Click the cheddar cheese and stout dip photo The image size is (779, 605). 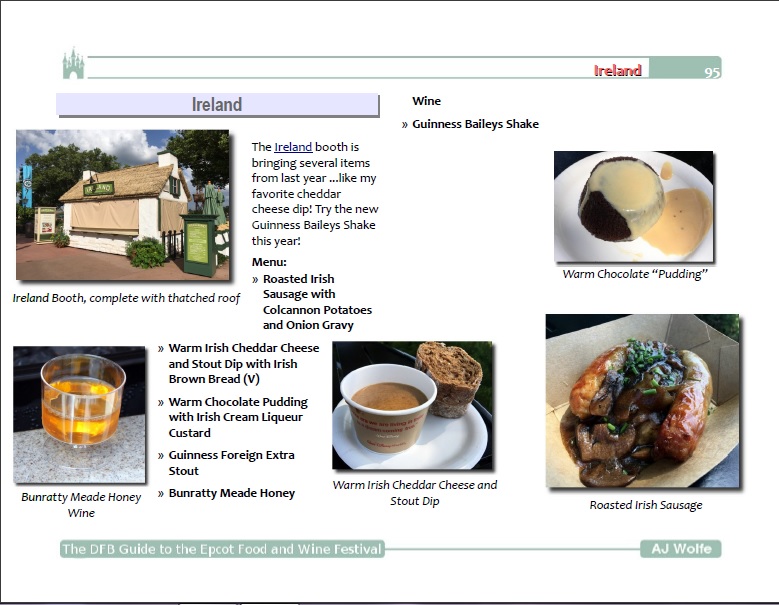412,405
